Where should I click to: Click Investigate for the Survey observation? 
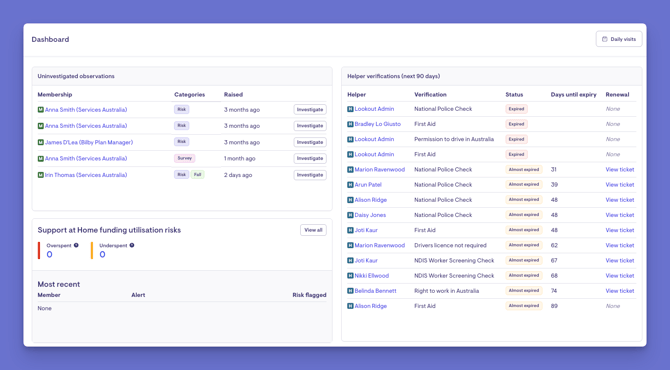click(310, 158)
